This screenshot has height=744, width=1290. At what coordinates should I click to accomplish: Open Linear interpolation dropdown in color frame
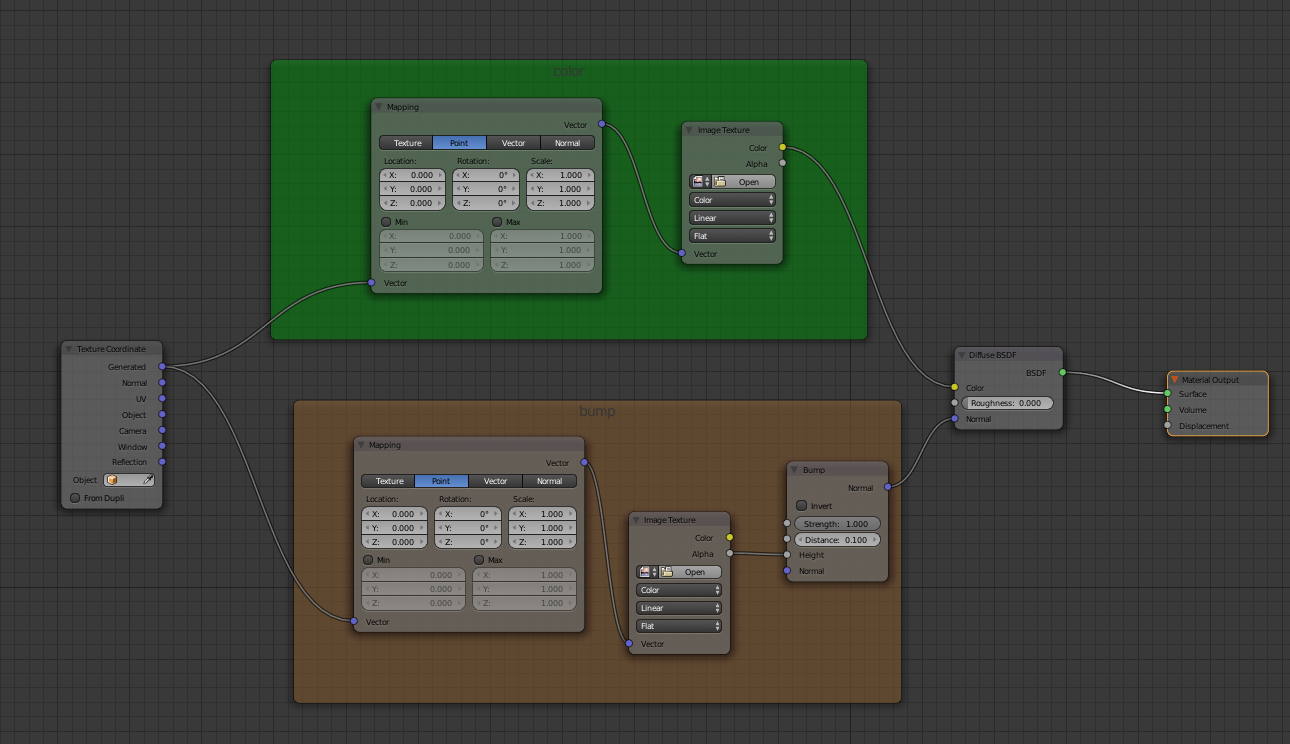pyautogui.click(x=732, y=218)
